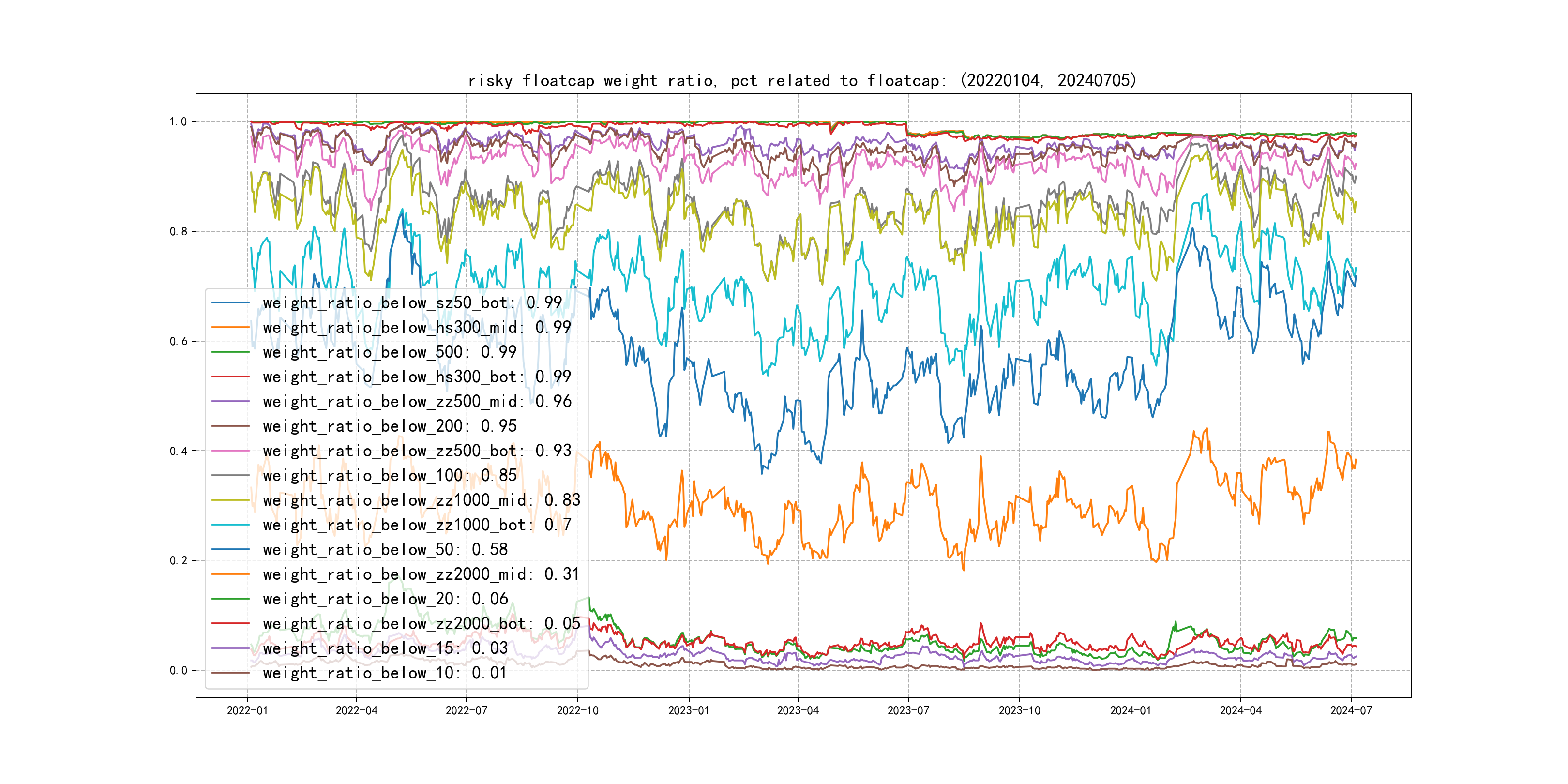
Task: Click the cyan swatch for zz1000_bot
Action: (230, 525)
